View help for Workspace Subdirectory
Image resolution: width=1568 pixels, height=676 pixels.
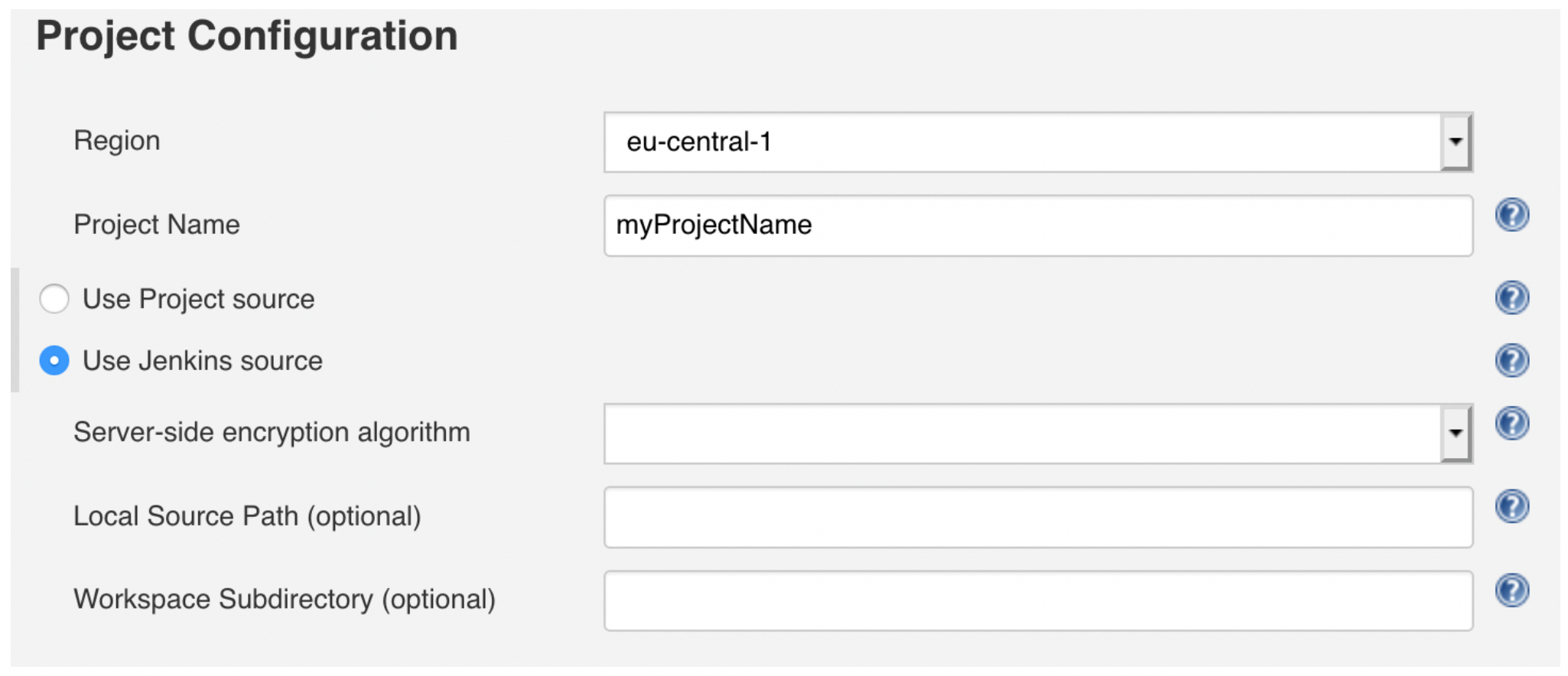click(1511, 590)
